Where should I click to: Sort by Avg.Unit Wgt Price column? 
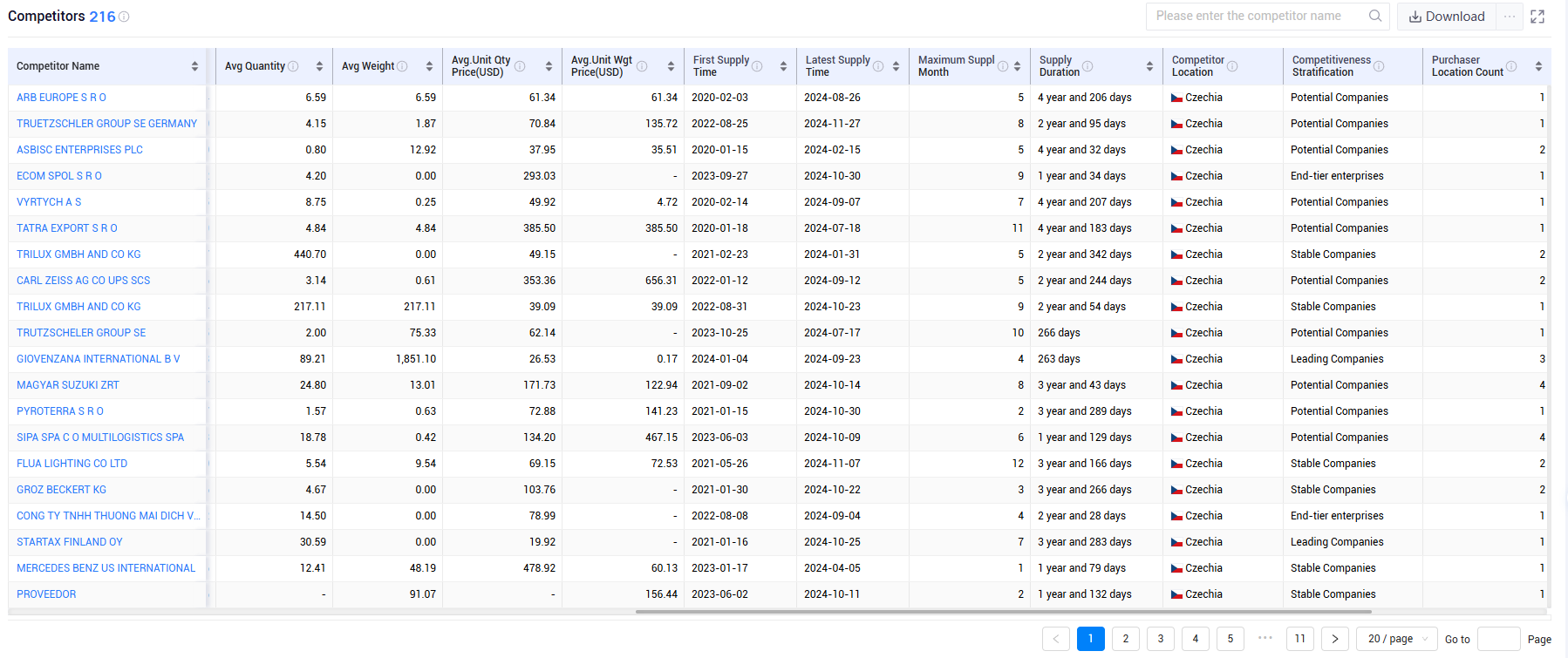click(671, 66)
